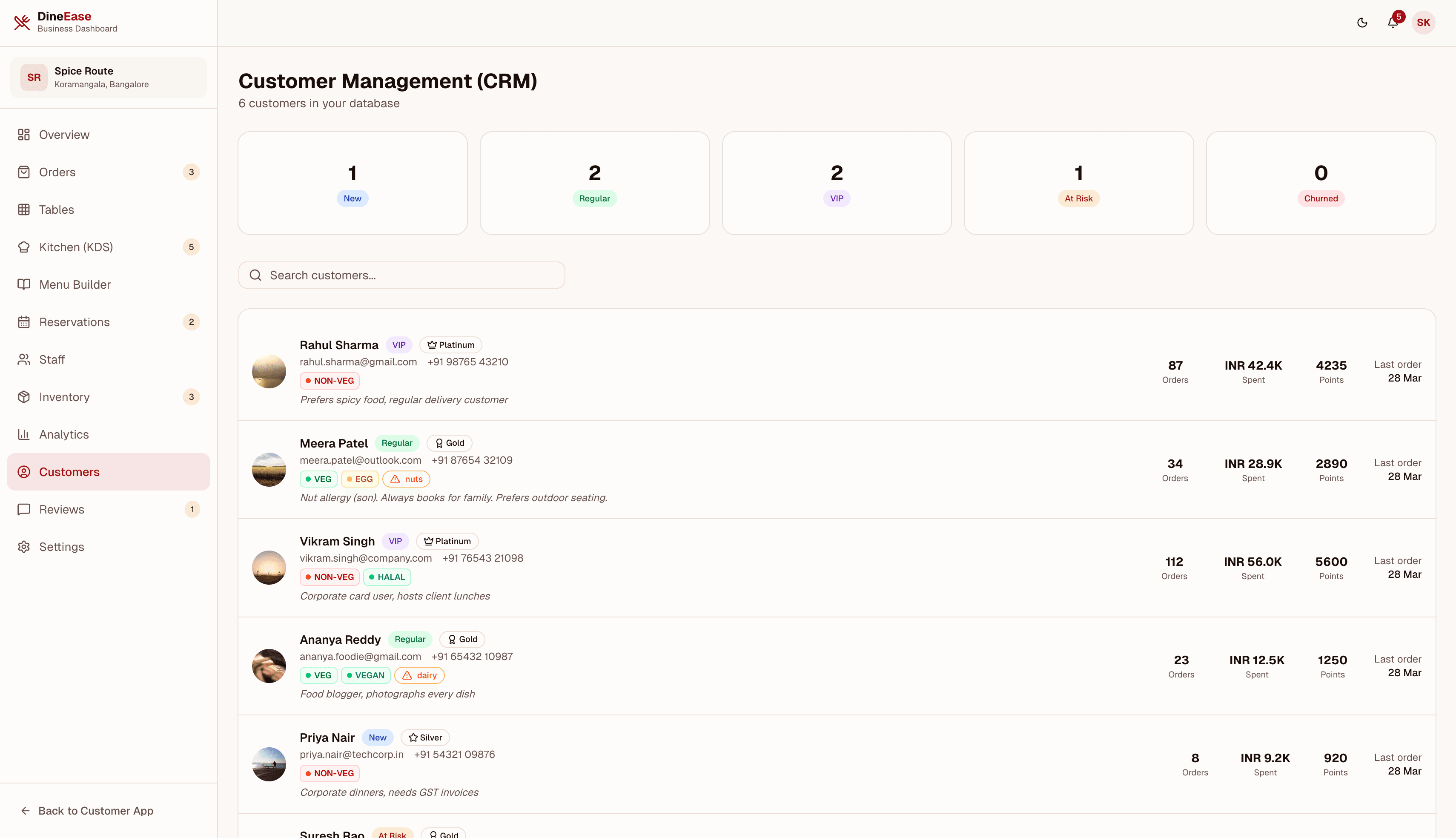
Task: Click the Analytics chart icon
Action: click(23, 434)
